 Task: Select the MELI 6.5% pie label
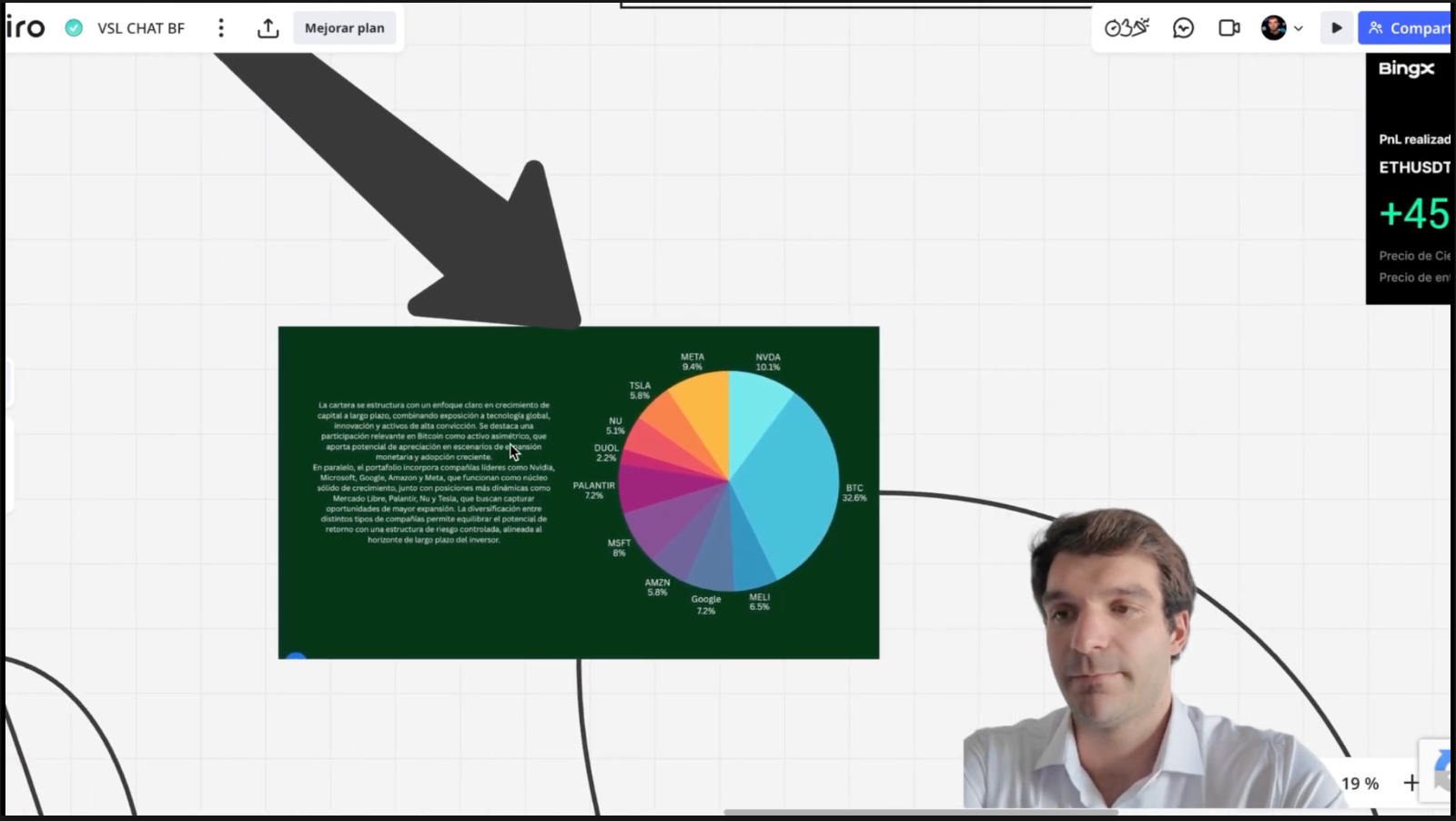click(760, 602)
